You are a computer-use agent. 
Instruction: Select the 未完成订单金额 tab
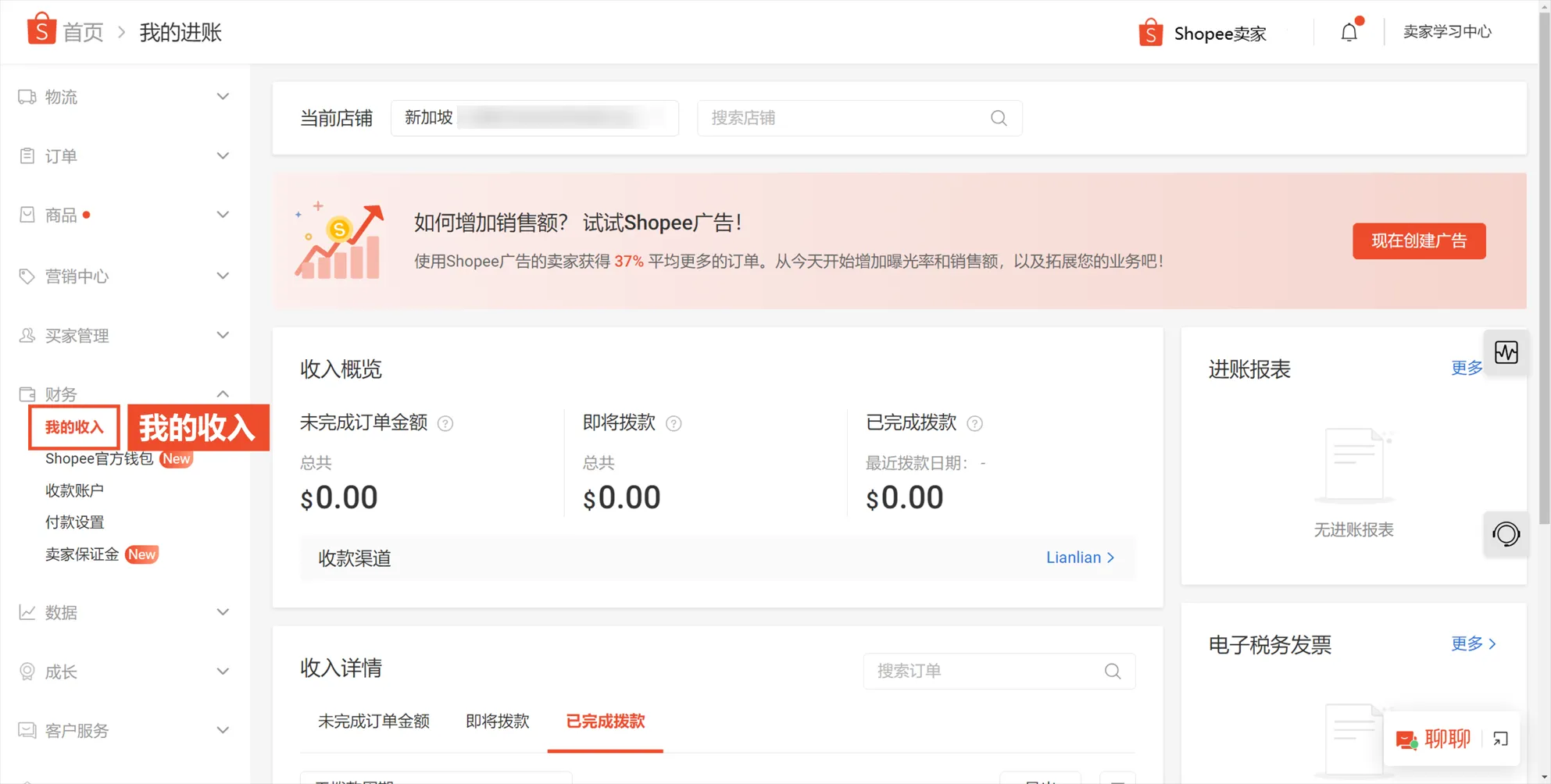373,722
